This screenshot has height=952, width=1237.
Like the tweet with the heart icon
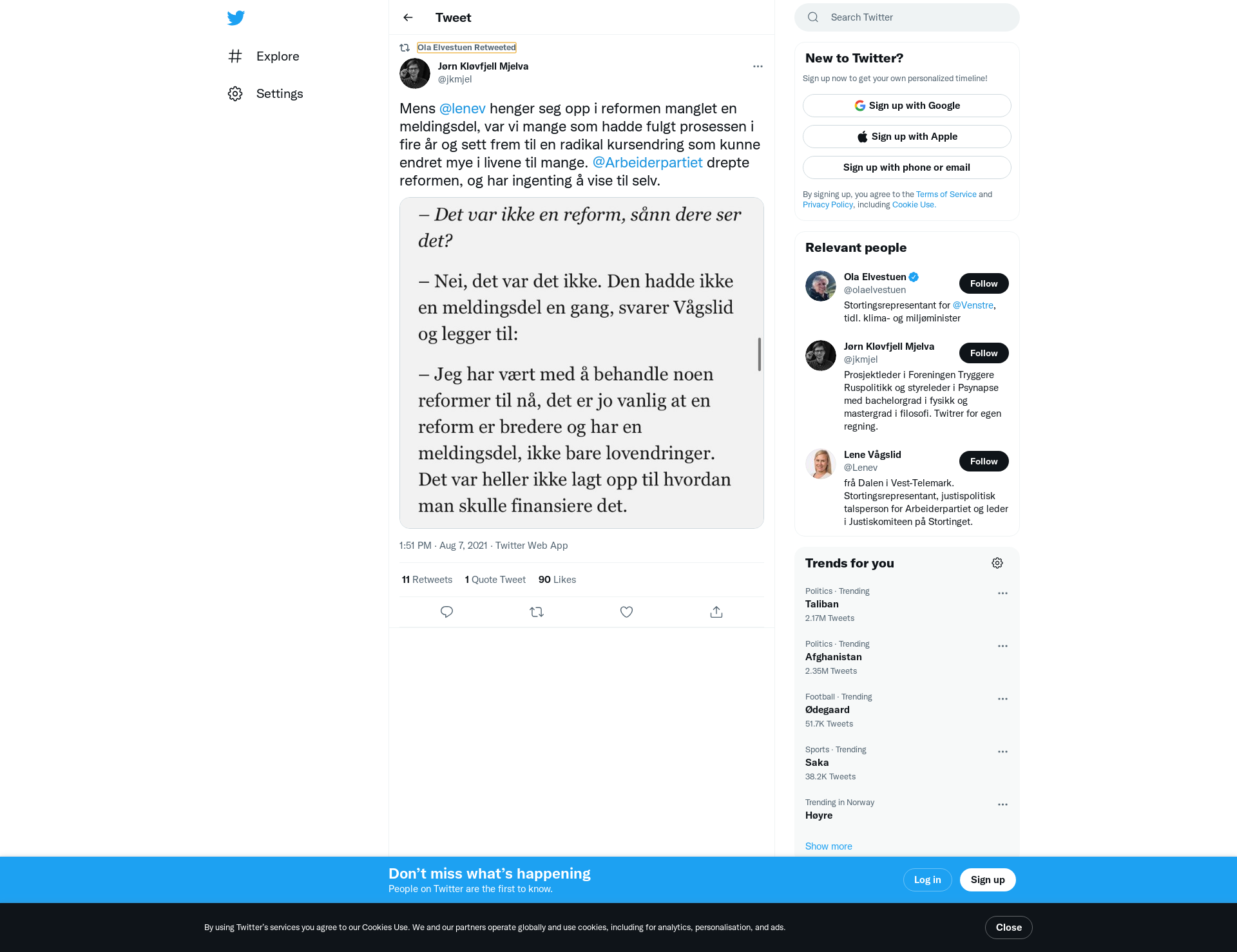coord(626,612)
